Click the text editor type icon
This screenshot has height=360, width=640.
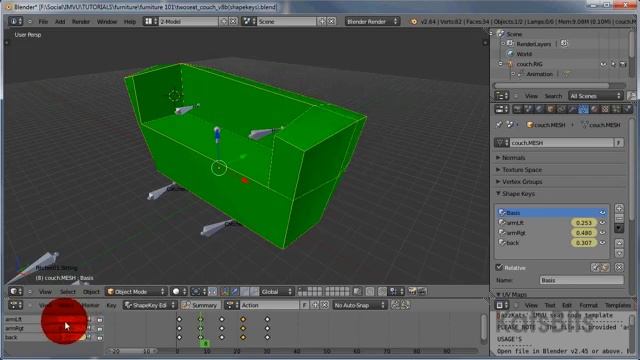502,305
